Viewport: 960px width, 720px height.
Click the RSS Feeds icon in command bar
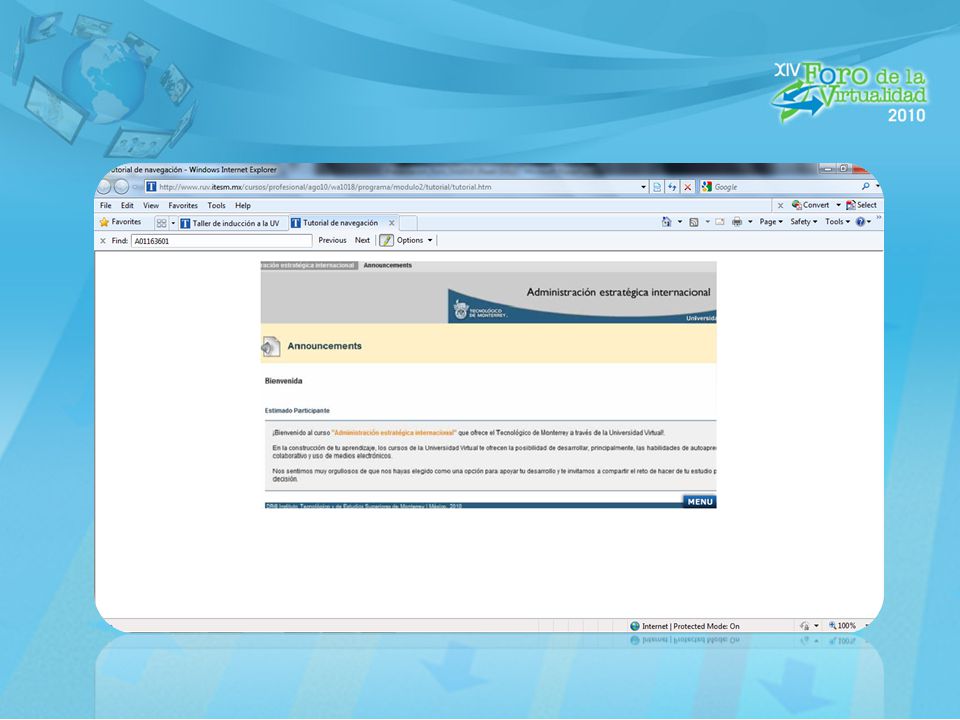point(694,222)
